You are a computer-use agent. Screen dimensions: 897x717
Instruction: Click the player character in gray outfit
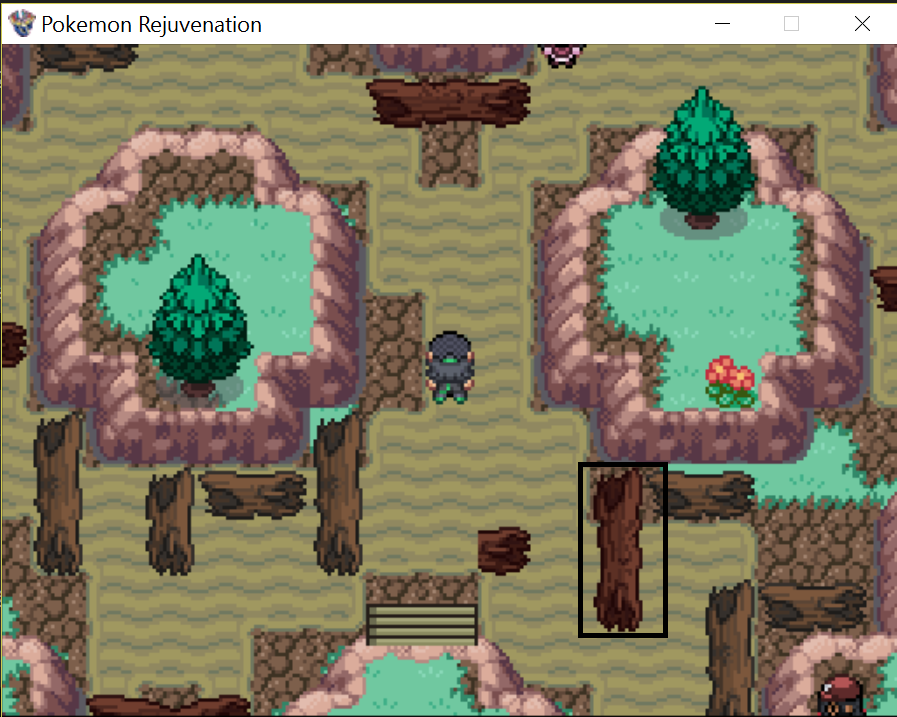pos(450,367)
